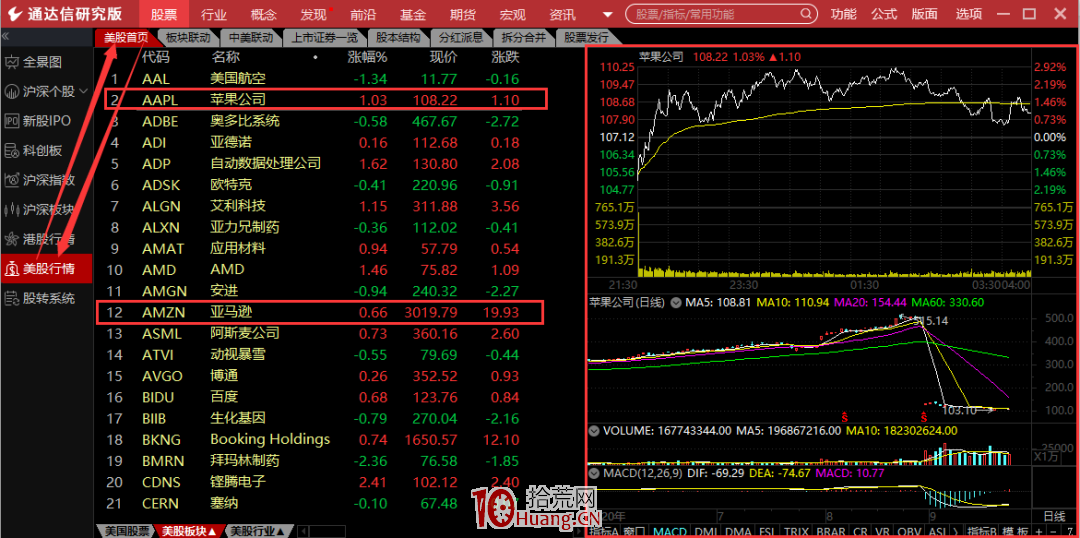Select 美股行情 in the sidebar

[45, 269]
